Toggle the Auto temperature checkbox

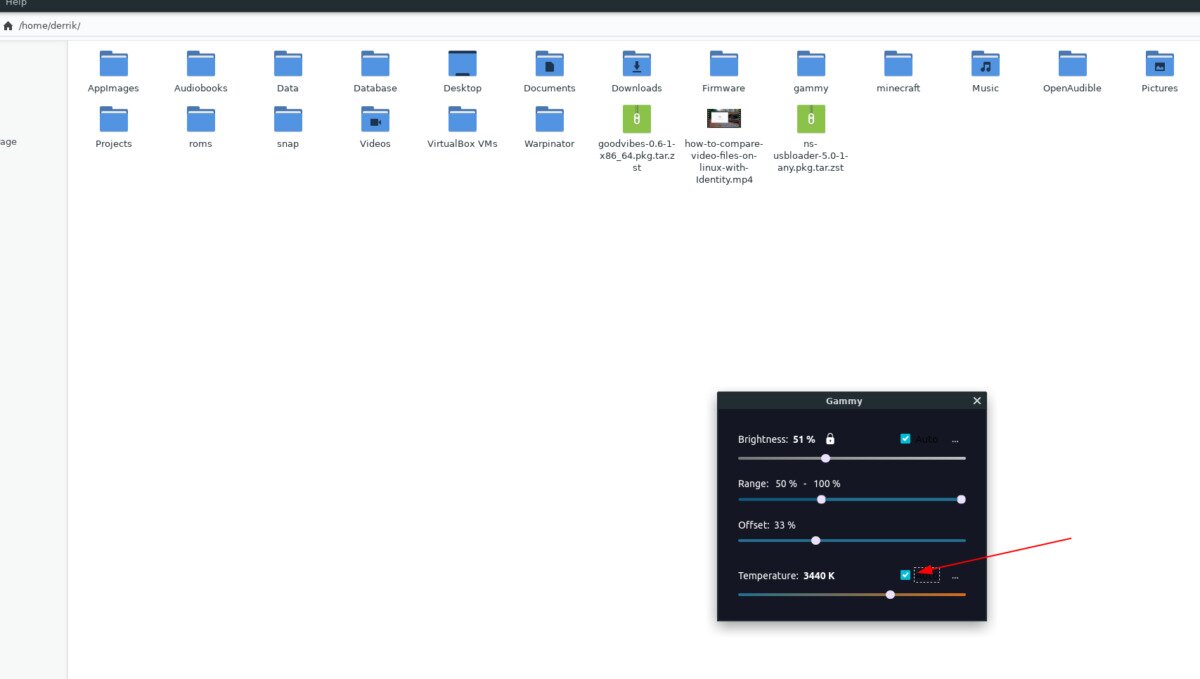(906, 575)
